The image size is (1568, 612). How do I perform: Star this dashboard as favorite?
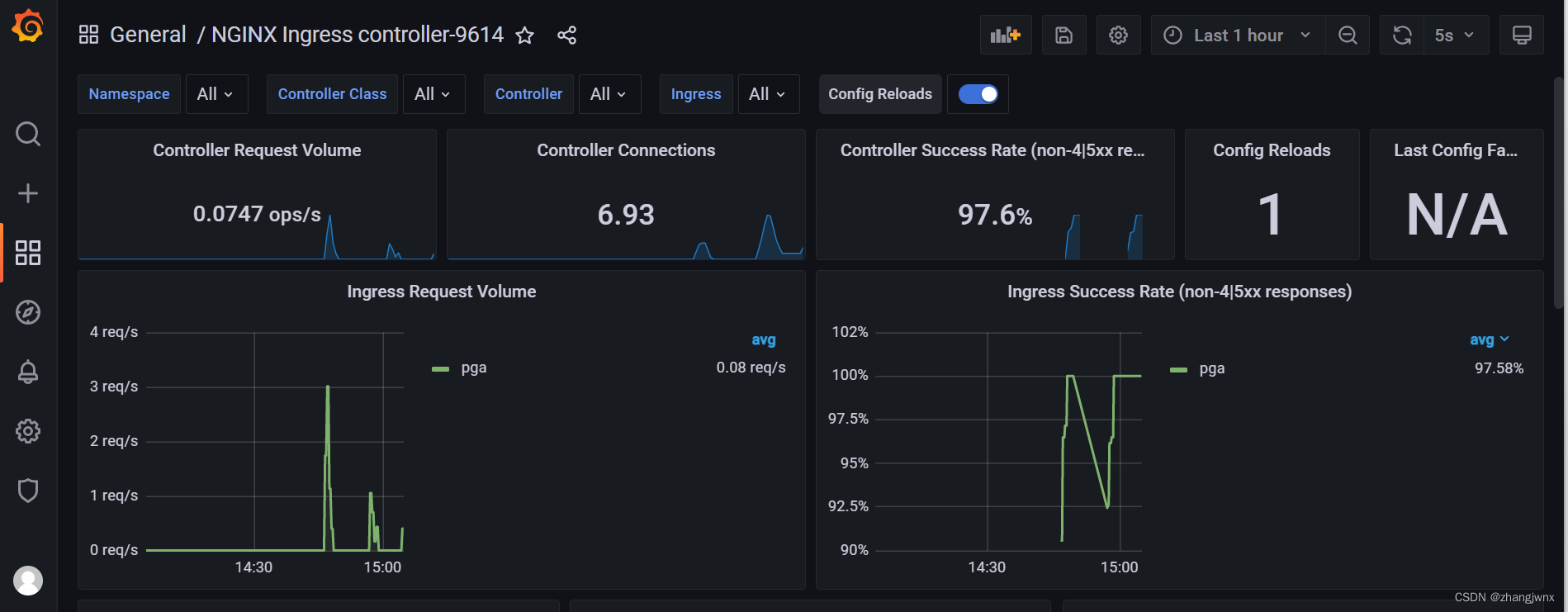tap(525, 36)
